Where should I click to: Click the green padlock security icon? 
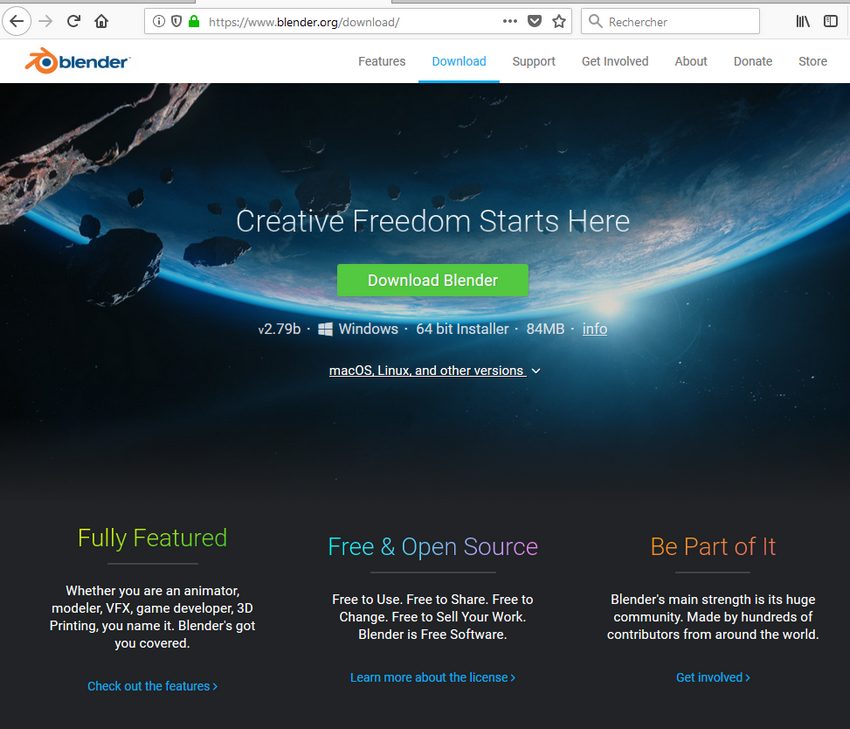[x=194, y=22]
